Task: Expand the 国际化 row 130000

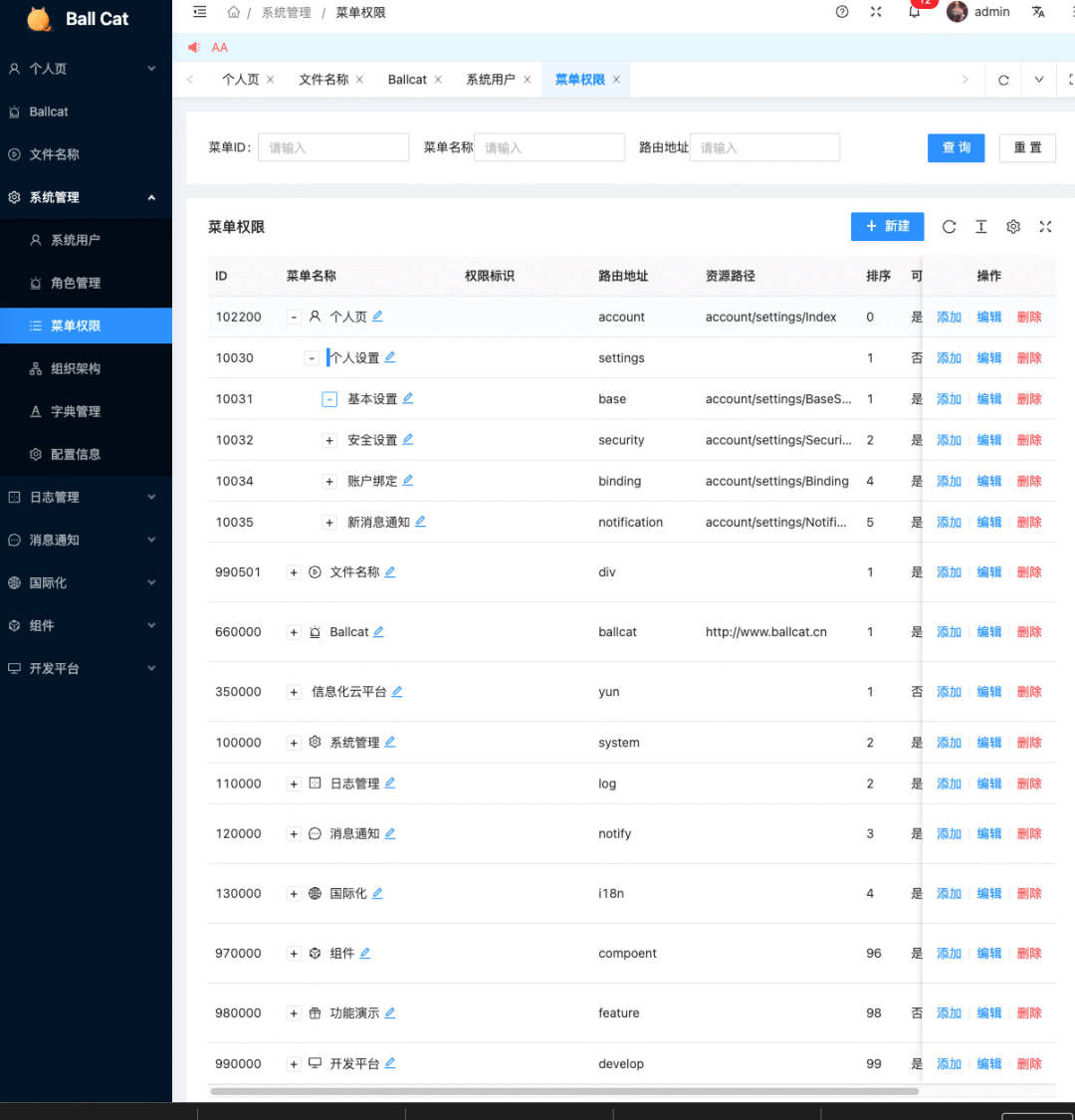Action: (x=294, y=894)
